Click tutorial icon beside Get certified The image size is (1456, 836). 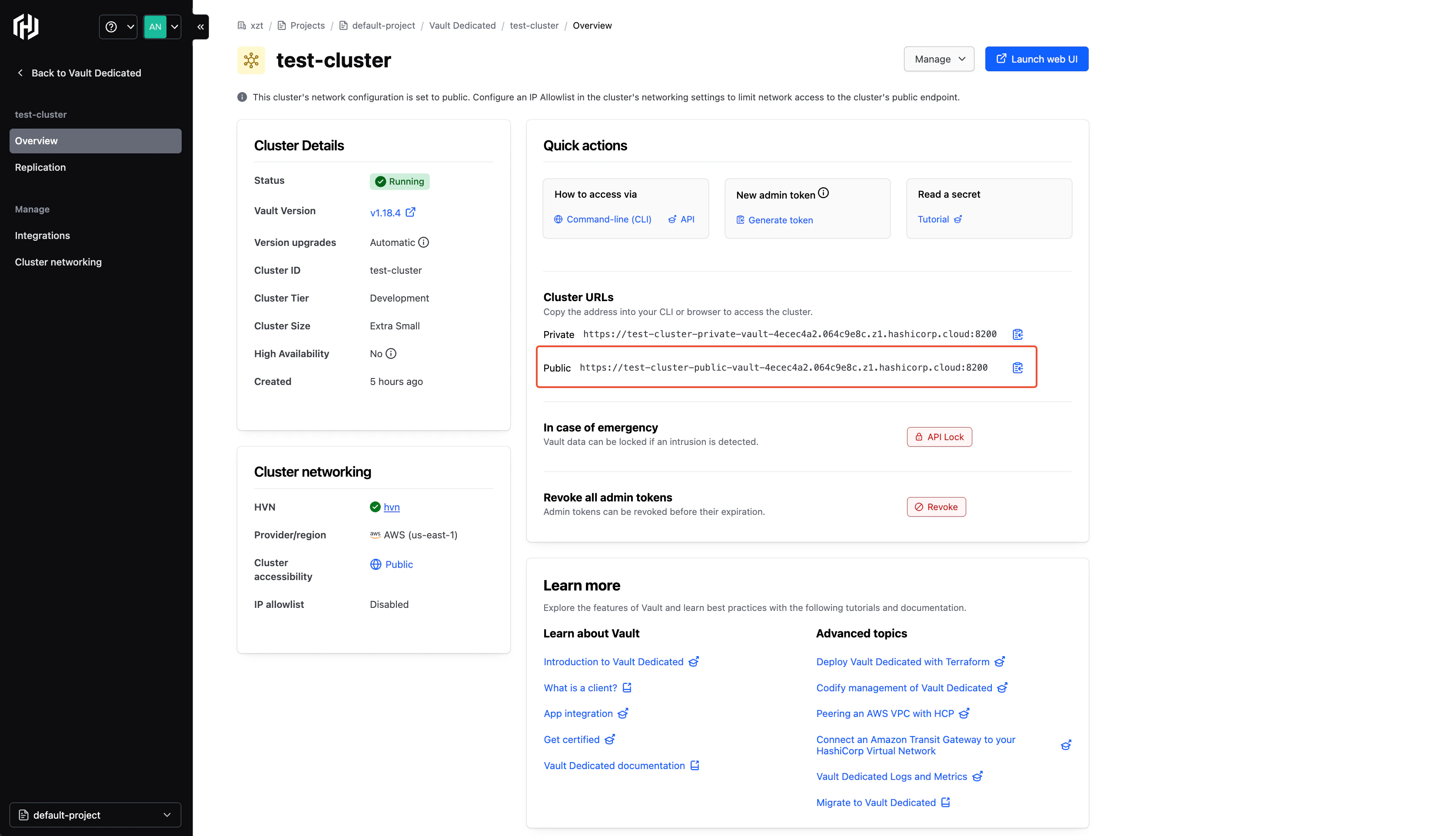click(x=610, y=739)
